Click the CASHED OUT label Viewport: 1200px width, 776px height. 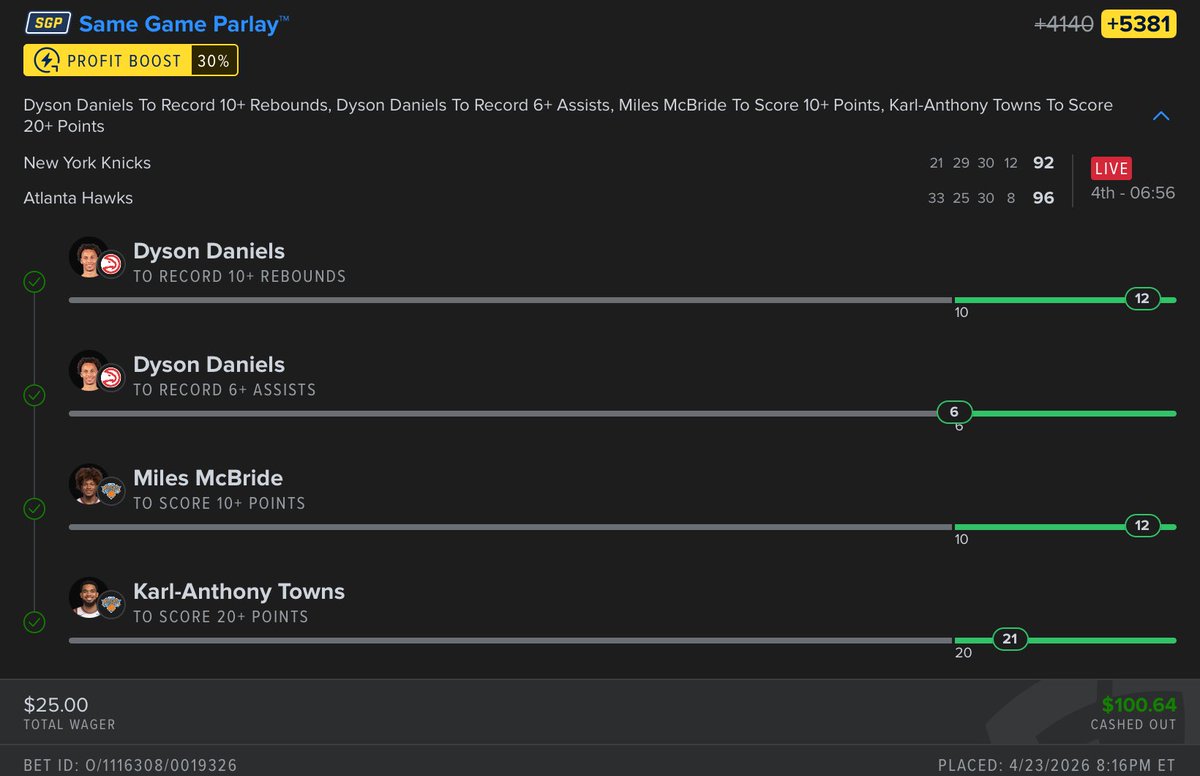click(1134, 726)
